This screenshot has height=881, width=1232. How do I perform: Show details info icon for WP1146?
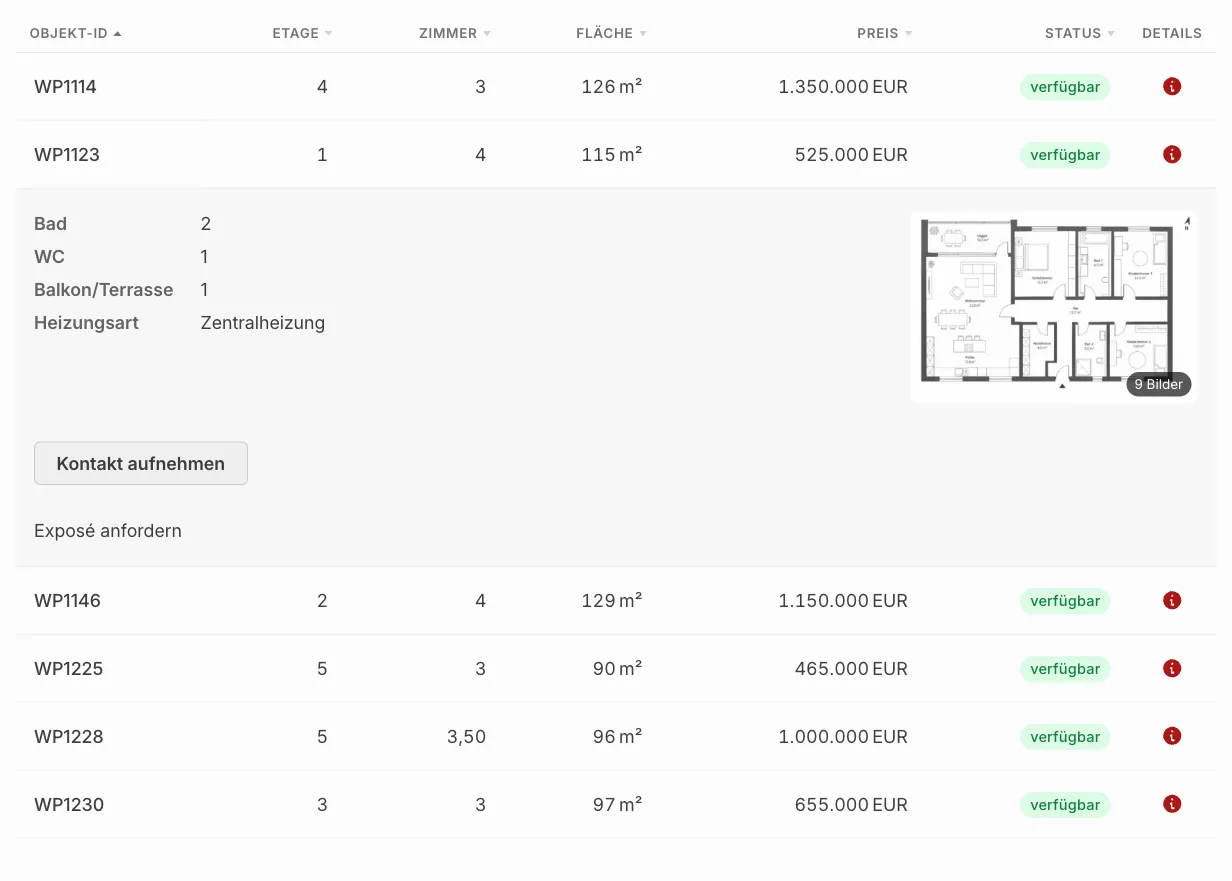click(1173, 601)
